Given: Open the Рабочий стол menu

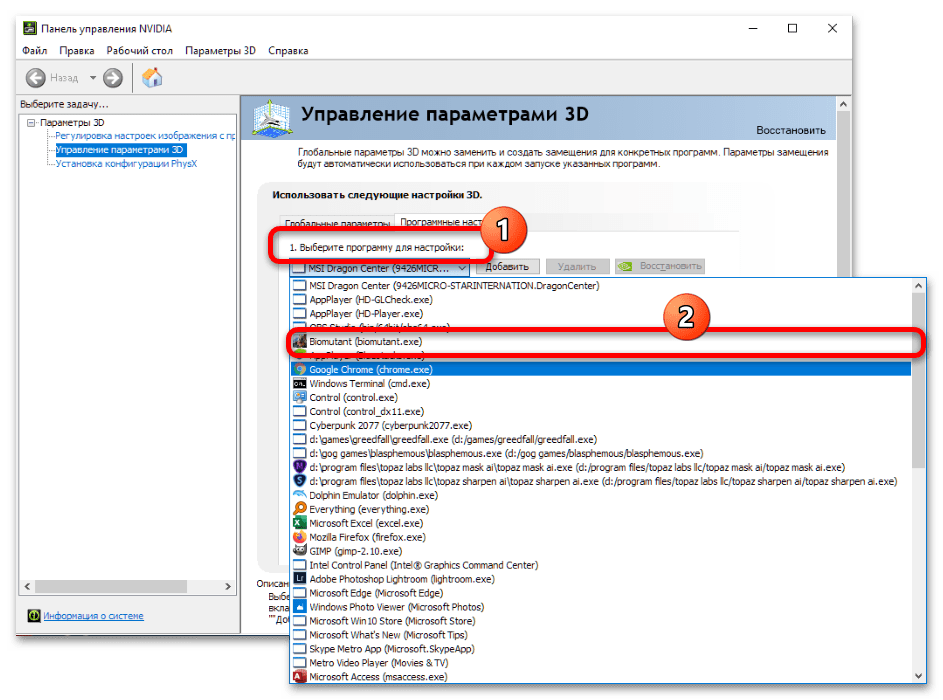Looking at the screenshot, I should coord(140,51).
